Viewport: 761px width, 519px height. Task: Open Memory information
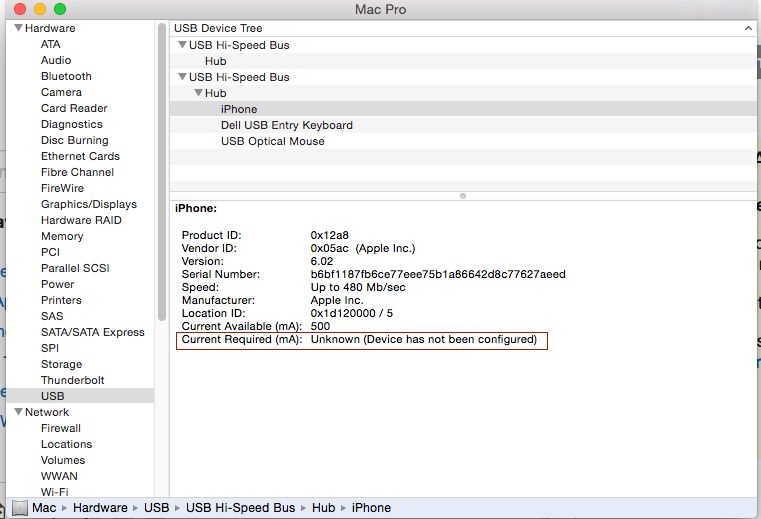[x=62, y=236]
